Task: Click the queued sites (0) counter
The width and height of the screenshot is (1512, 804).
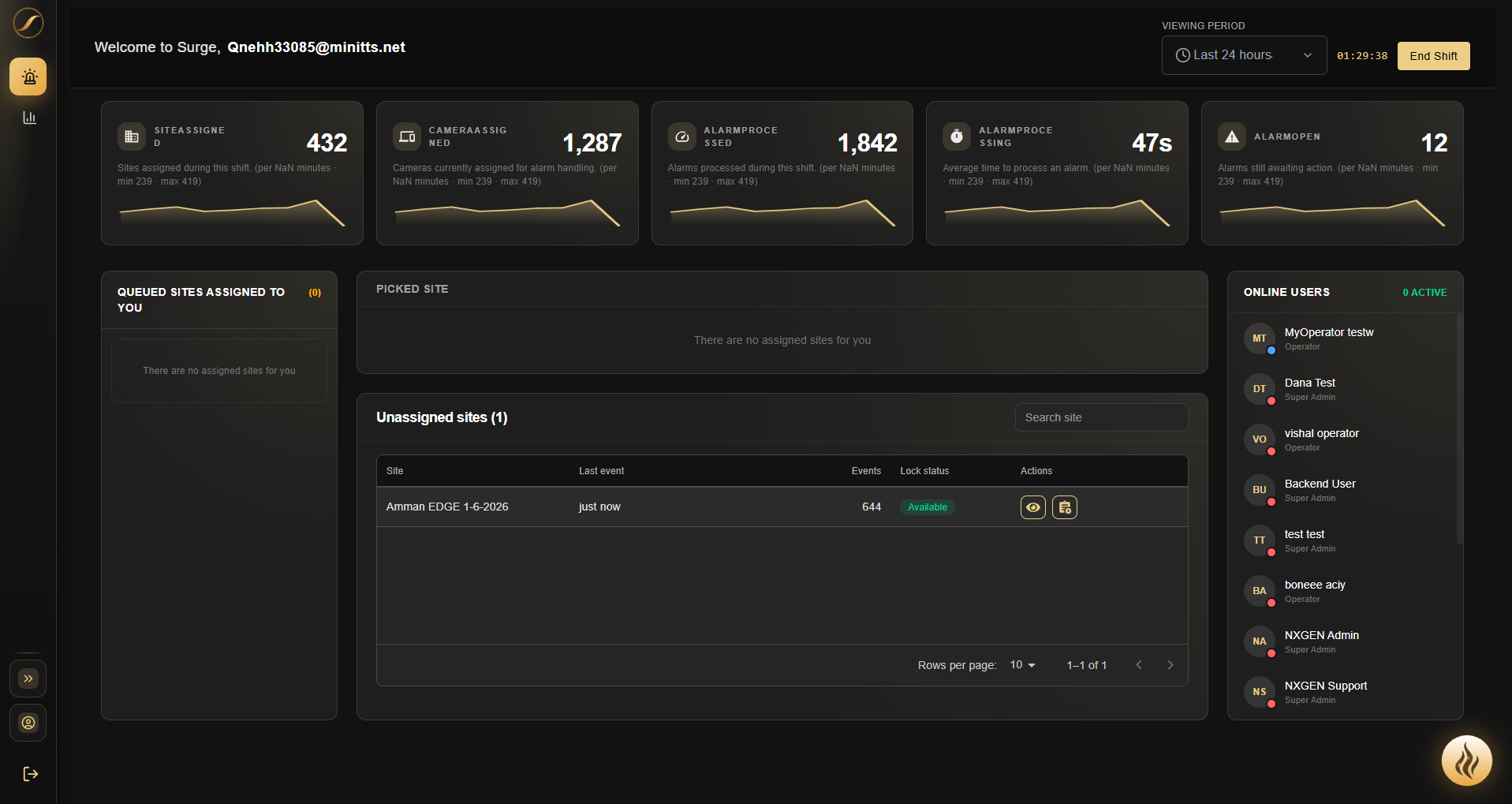Action: (x=315, y=293)
